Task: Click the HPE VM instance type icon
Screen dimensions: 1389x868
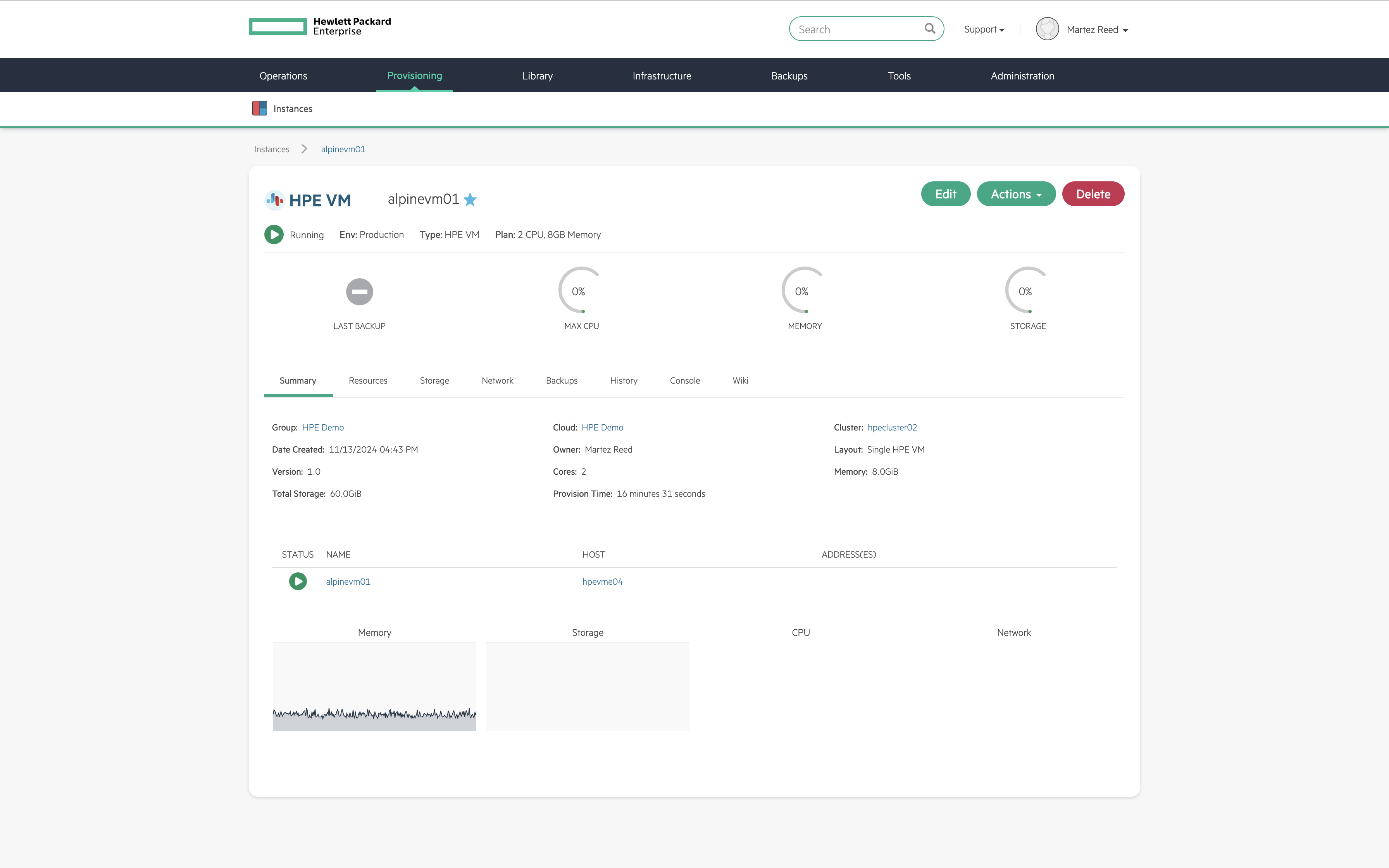Action: point(274,200)
